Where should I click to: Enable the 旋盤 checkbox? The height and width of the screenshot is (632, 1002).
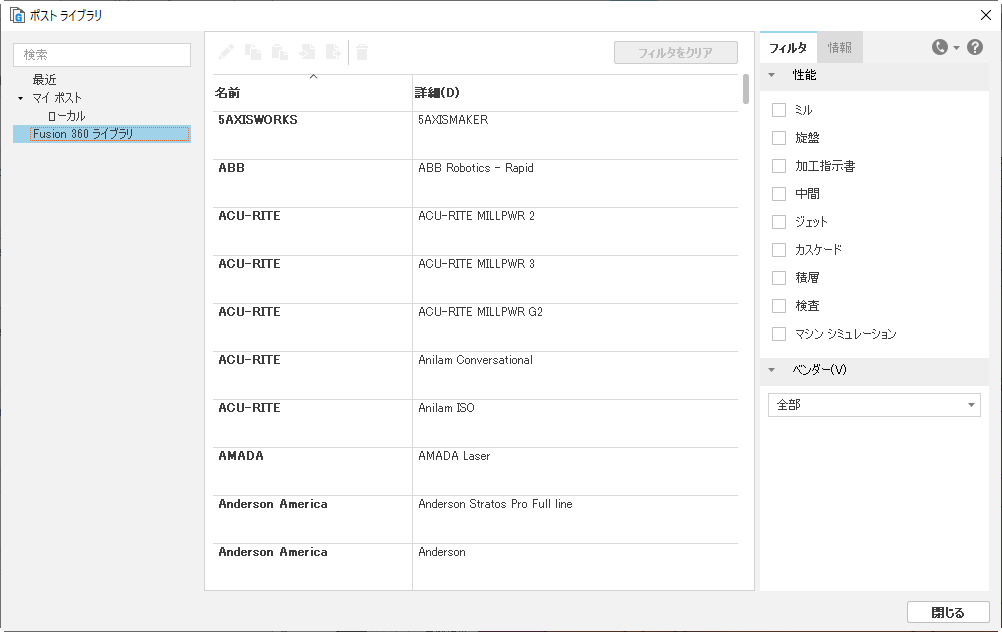pyautogui.click(x=778, y=138)
